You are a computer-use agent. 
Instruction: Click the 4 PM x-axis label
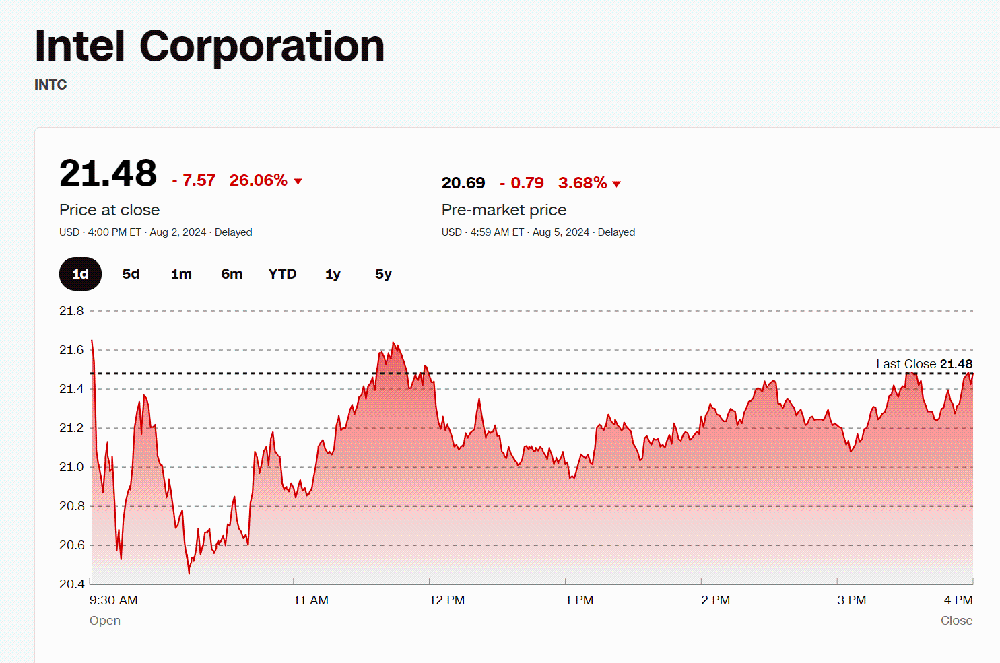coord(959,601)
